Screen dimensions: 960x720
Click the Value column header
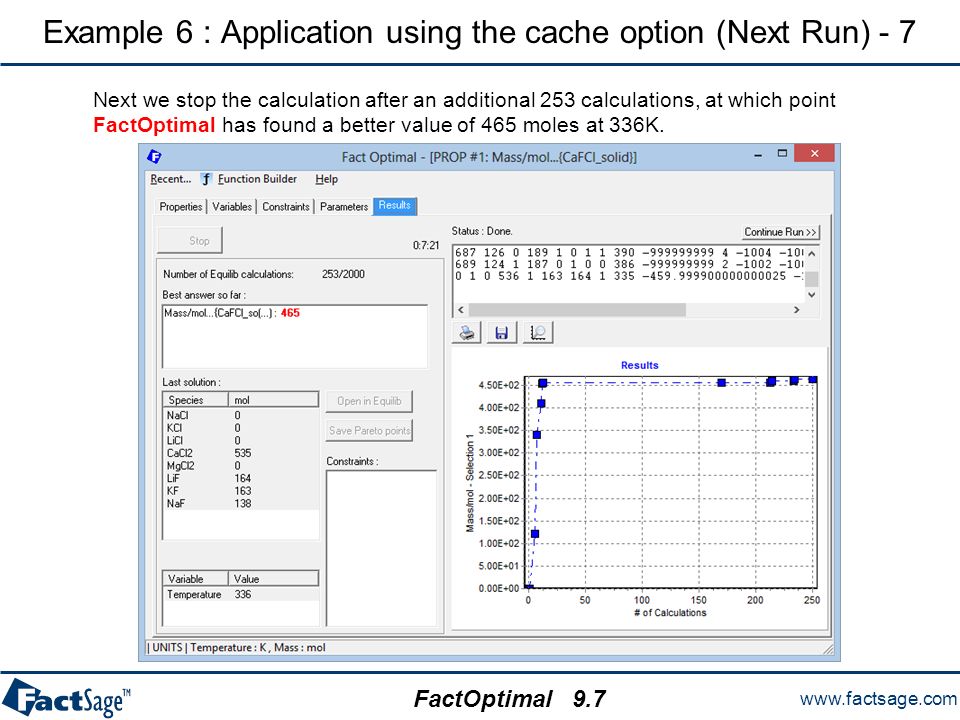click(274, 579)
